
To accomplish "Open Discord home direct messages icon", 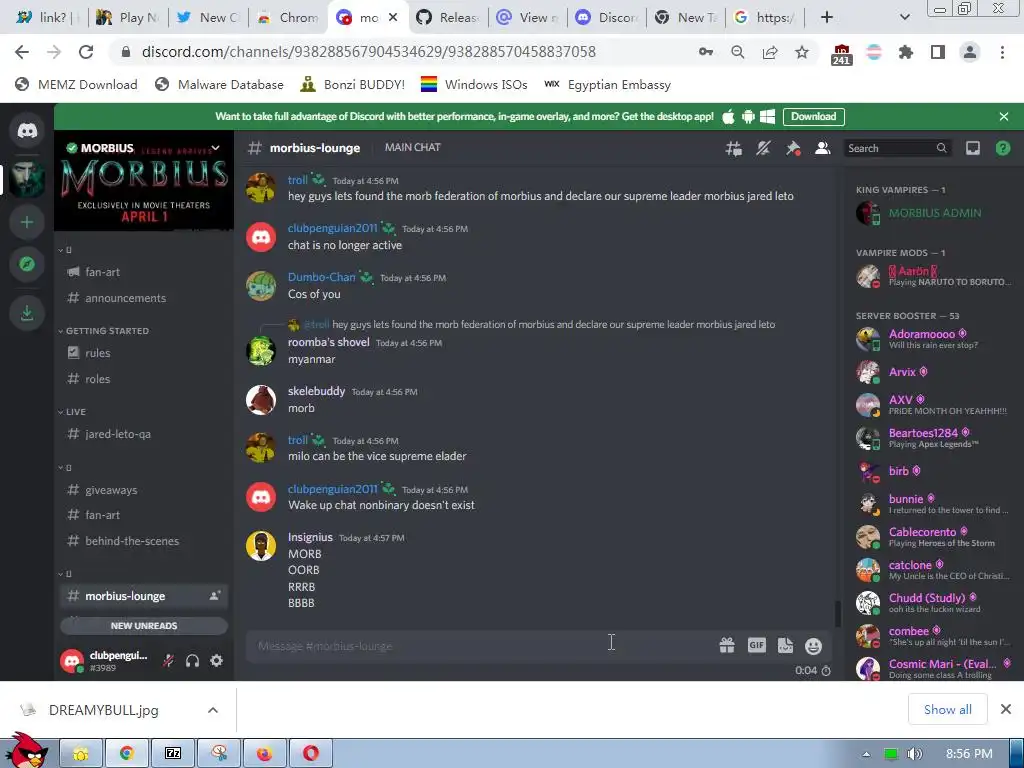I will pos(27,131).
